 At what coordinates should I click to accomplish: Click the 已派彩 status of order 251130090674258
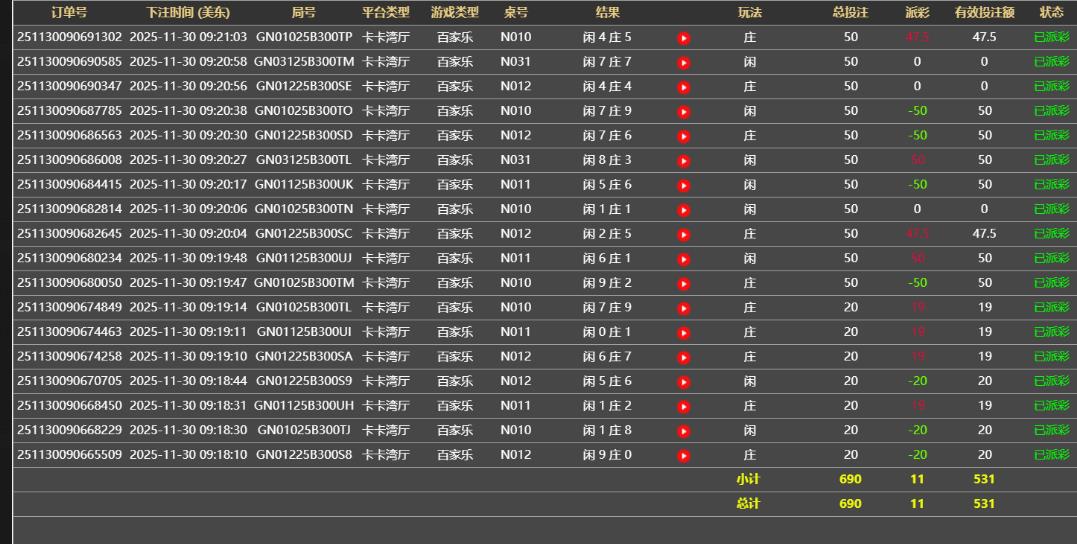(1051, 357)
